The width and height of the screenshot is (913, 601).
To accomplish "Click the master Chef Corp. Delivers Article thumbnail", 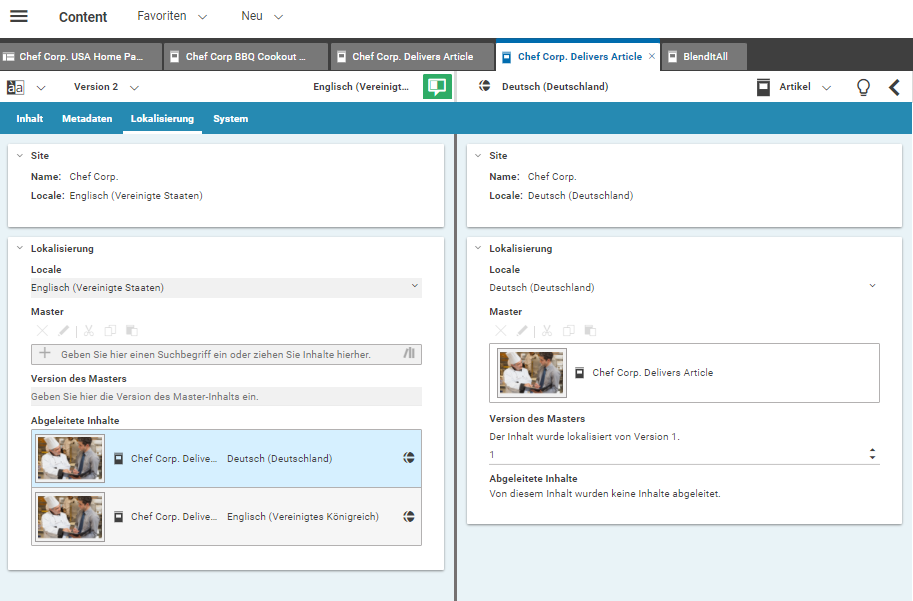I will [x=532, y=373].
